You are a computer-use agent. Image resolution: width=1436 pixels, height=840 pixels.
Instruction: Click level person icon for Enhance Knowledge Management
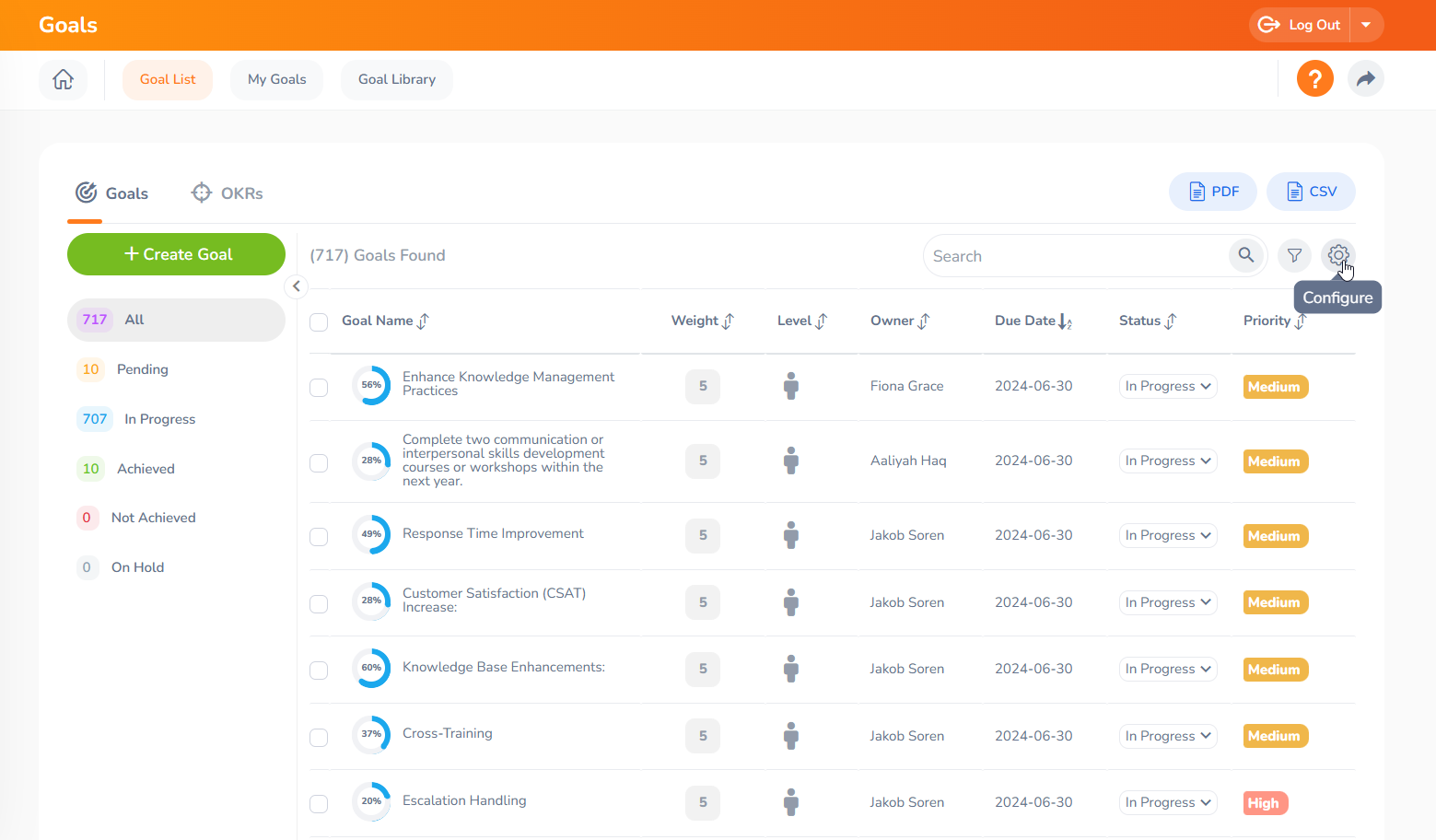(790, 386)
